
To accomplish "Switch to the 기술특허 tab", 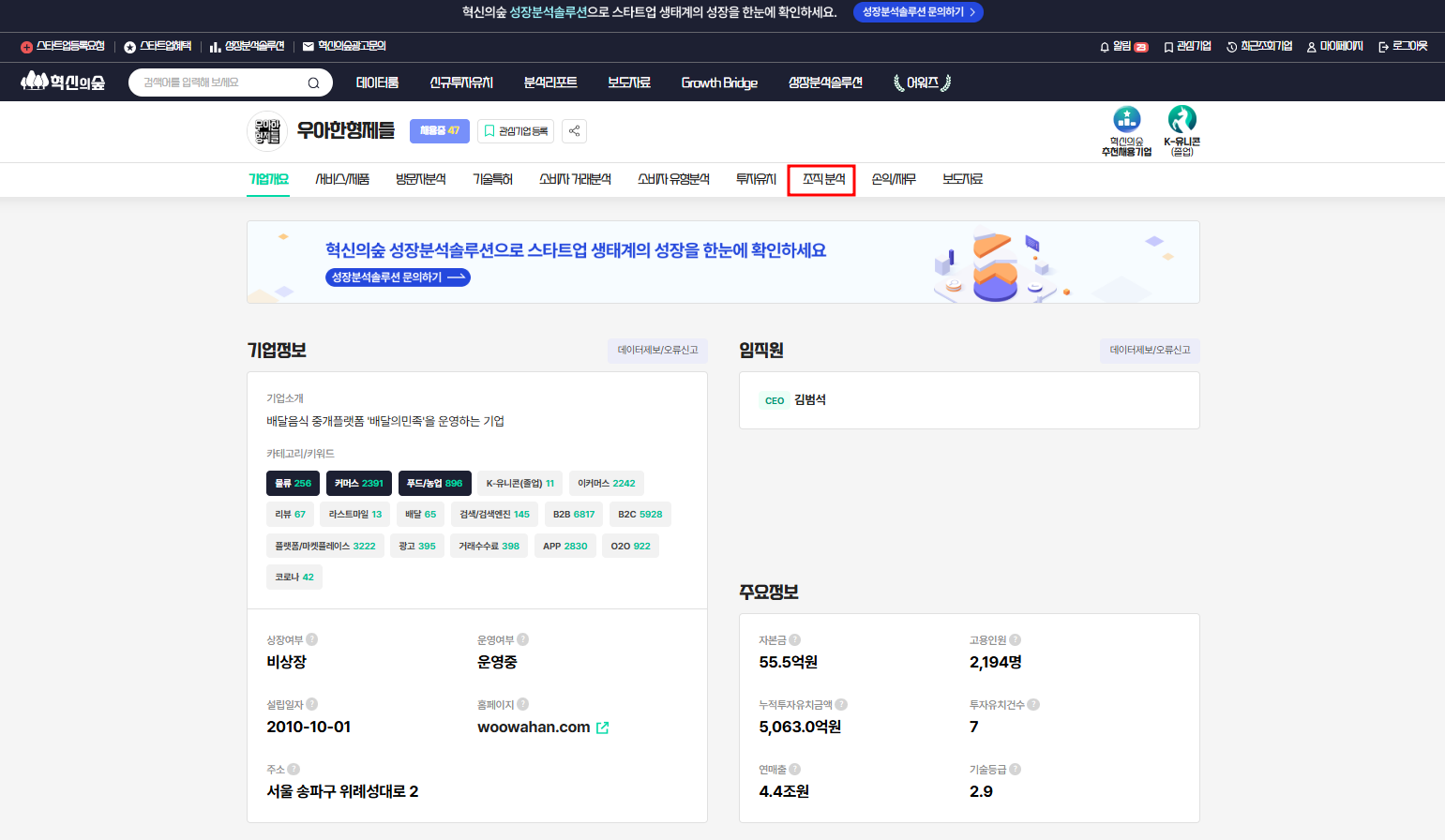I will coord(492,179).
